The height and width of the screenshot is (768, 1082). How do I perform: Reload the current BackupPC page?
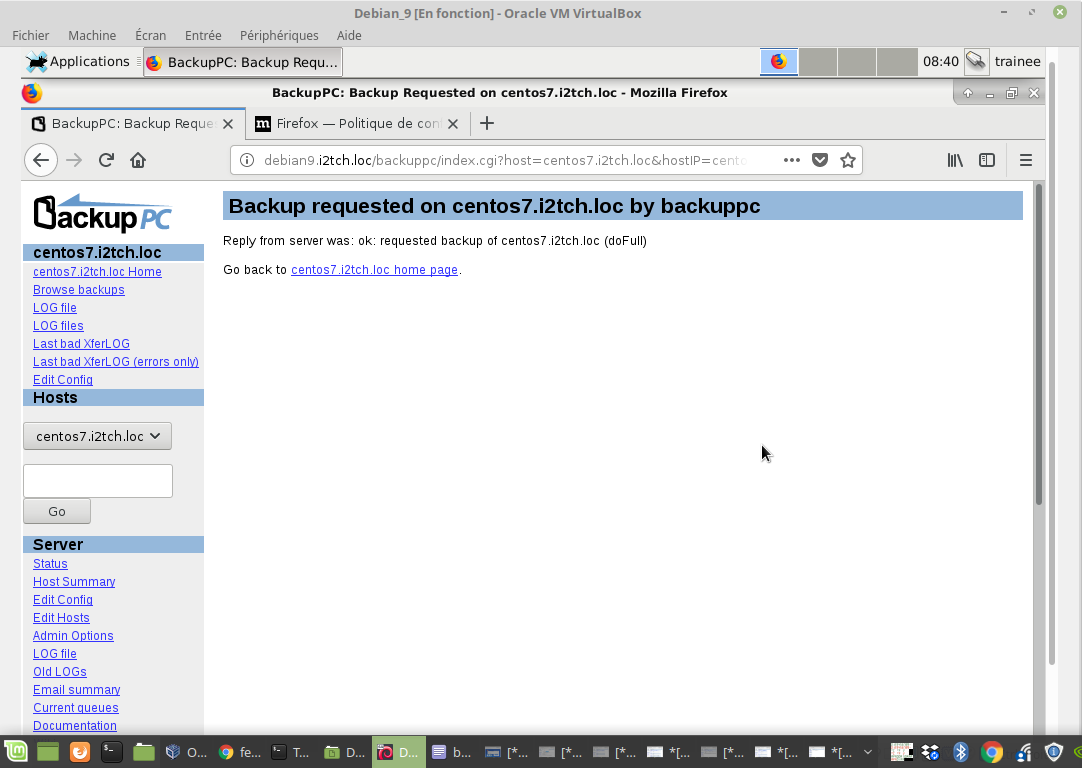click(106, 160)
